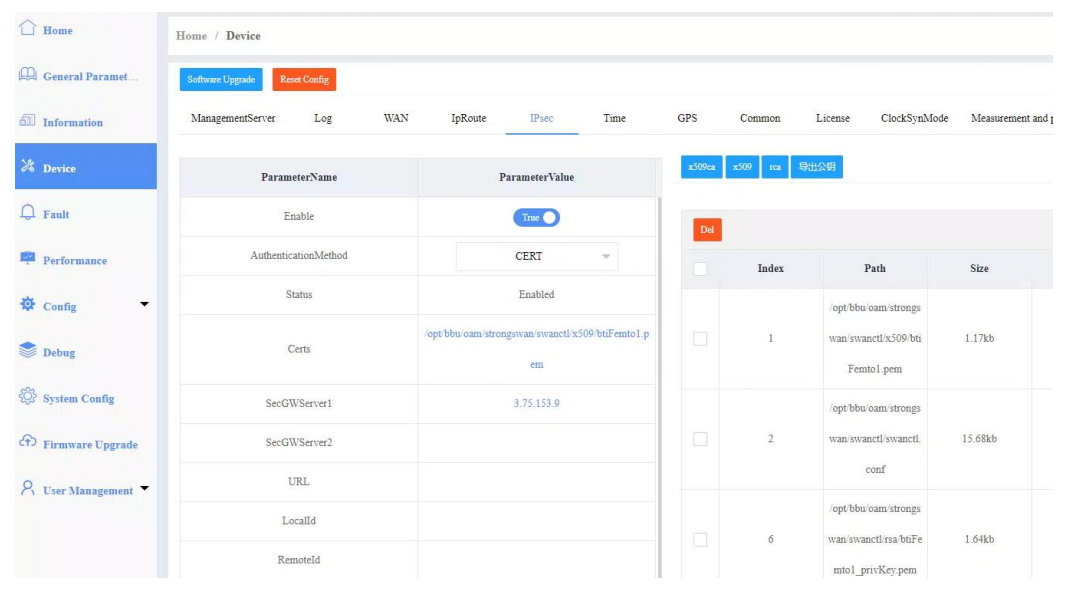Click the Fault bell icon

(28, 214)
